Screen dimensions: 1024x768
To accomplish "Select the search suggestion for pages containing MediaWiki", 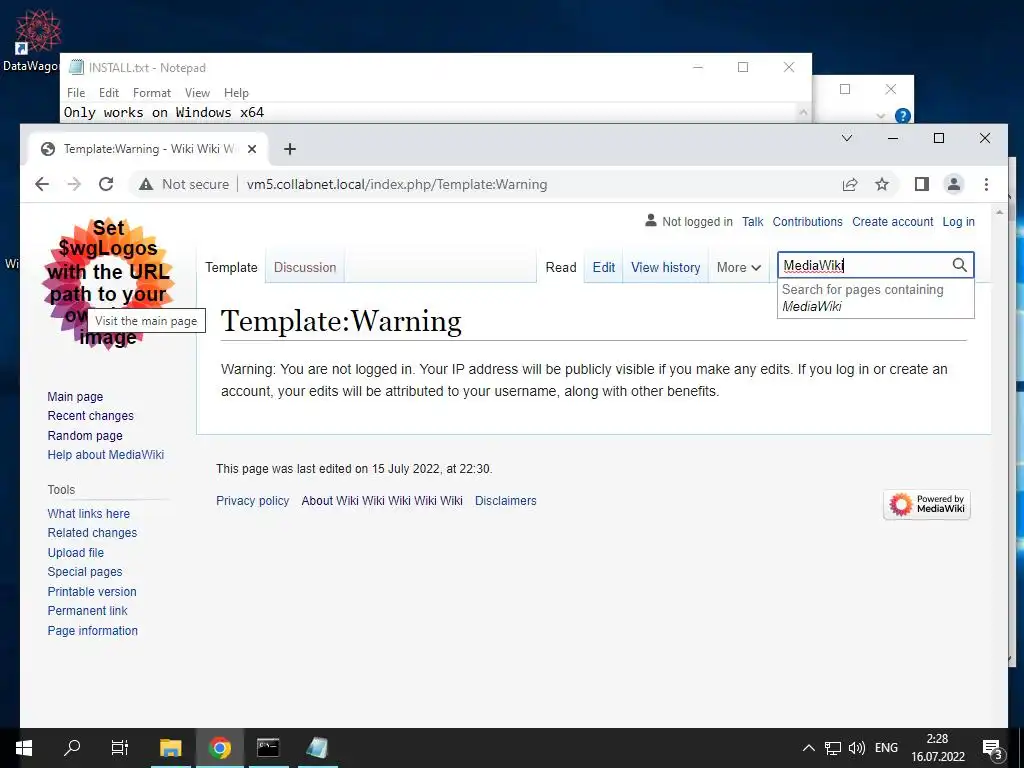I will 875,298.
